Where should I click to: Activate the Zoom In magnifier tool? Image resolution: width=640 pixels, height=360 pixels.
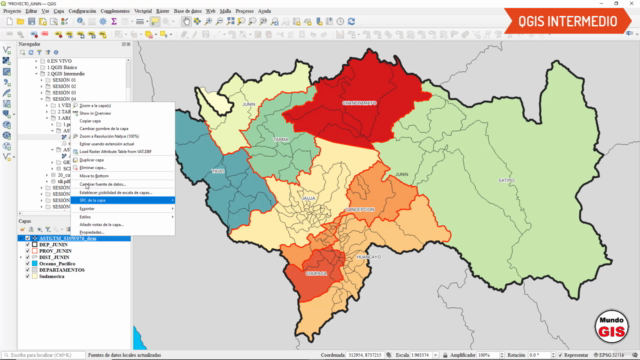click(x=208, y=22)
